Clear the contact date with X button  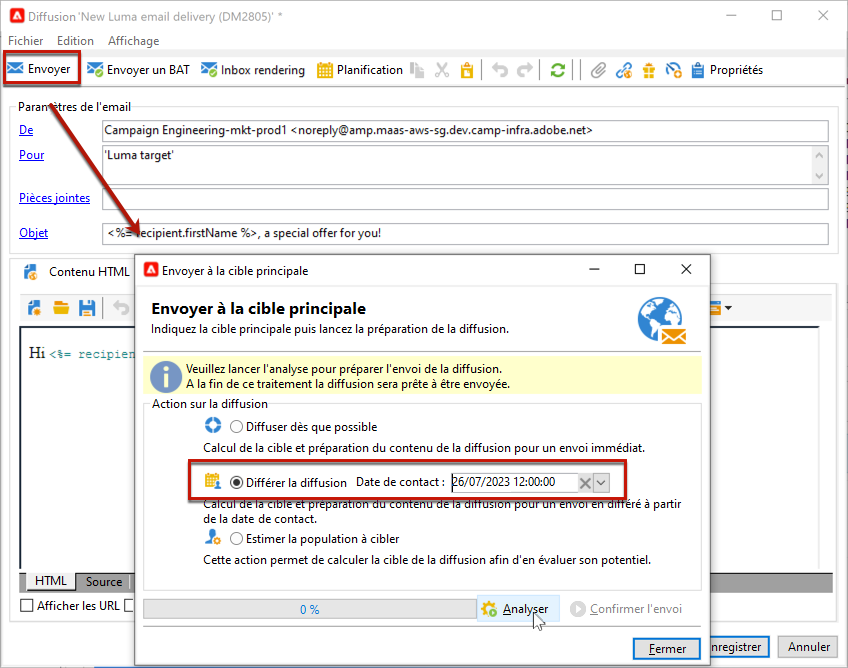point(585,483)
